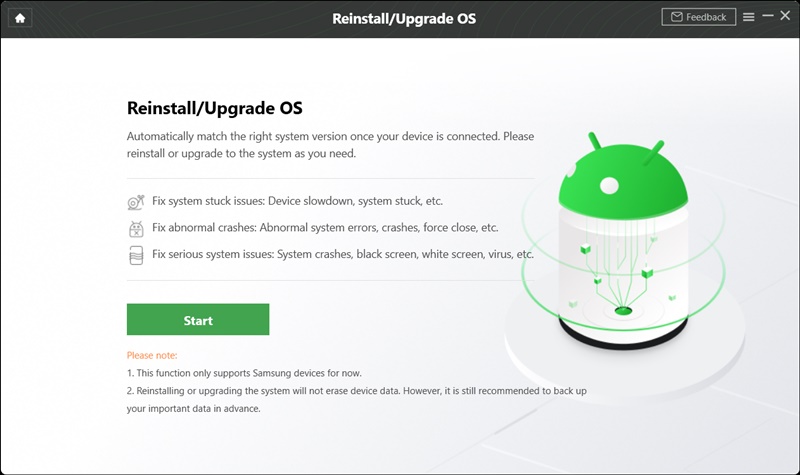Image resolution: width=800 pixels, height=475 pixels.
Task: Minimize the application window
Action: [768, 16]
